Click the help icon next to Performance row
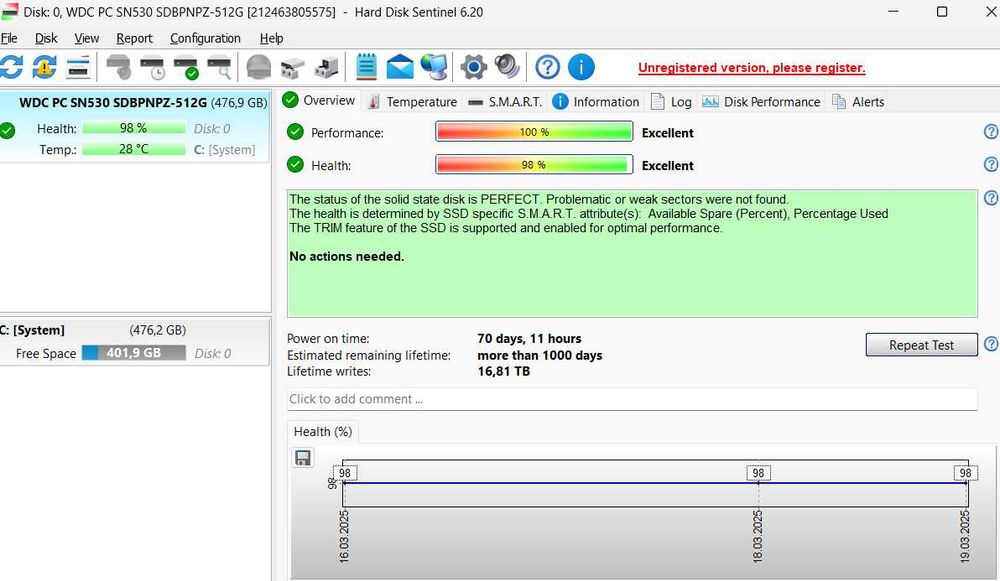Viewport: 1000px width, 581px height. (x=990, y=132)
